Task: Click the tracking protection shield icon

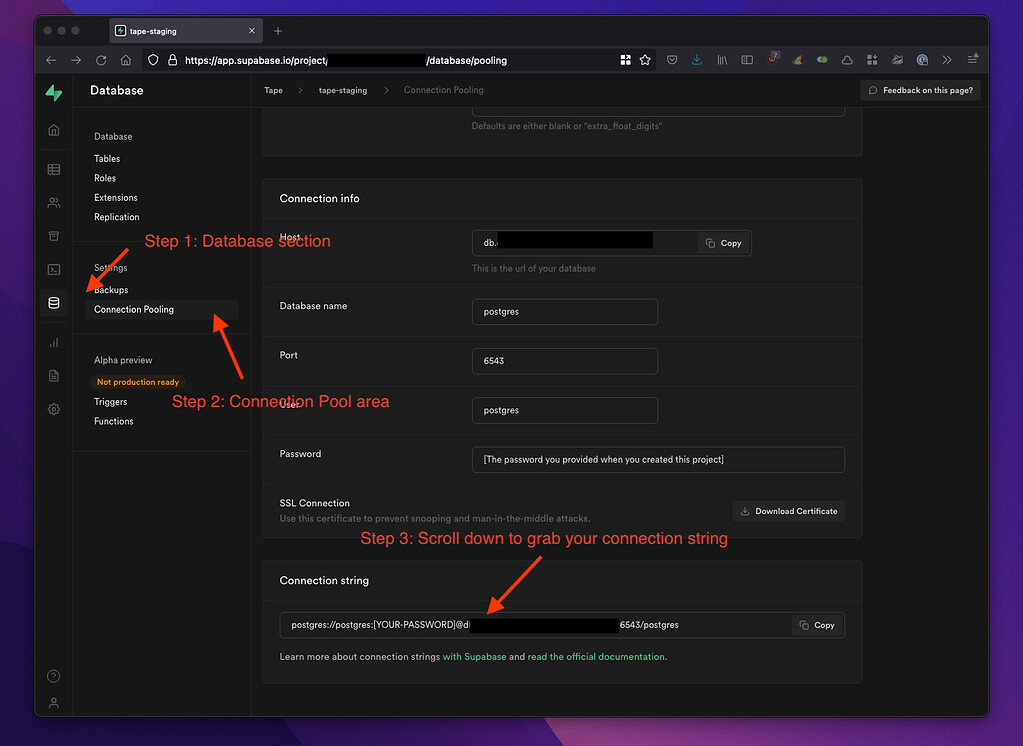Action: click(153, 60)
